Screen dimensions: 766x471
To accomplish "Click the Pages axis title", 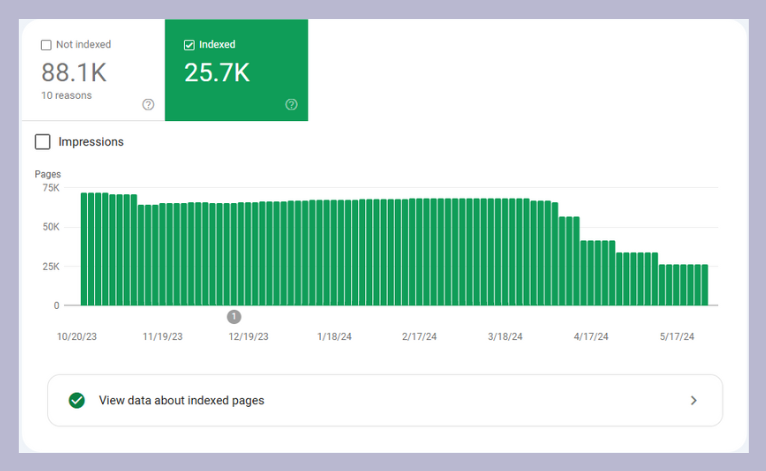I will (48, 174).
